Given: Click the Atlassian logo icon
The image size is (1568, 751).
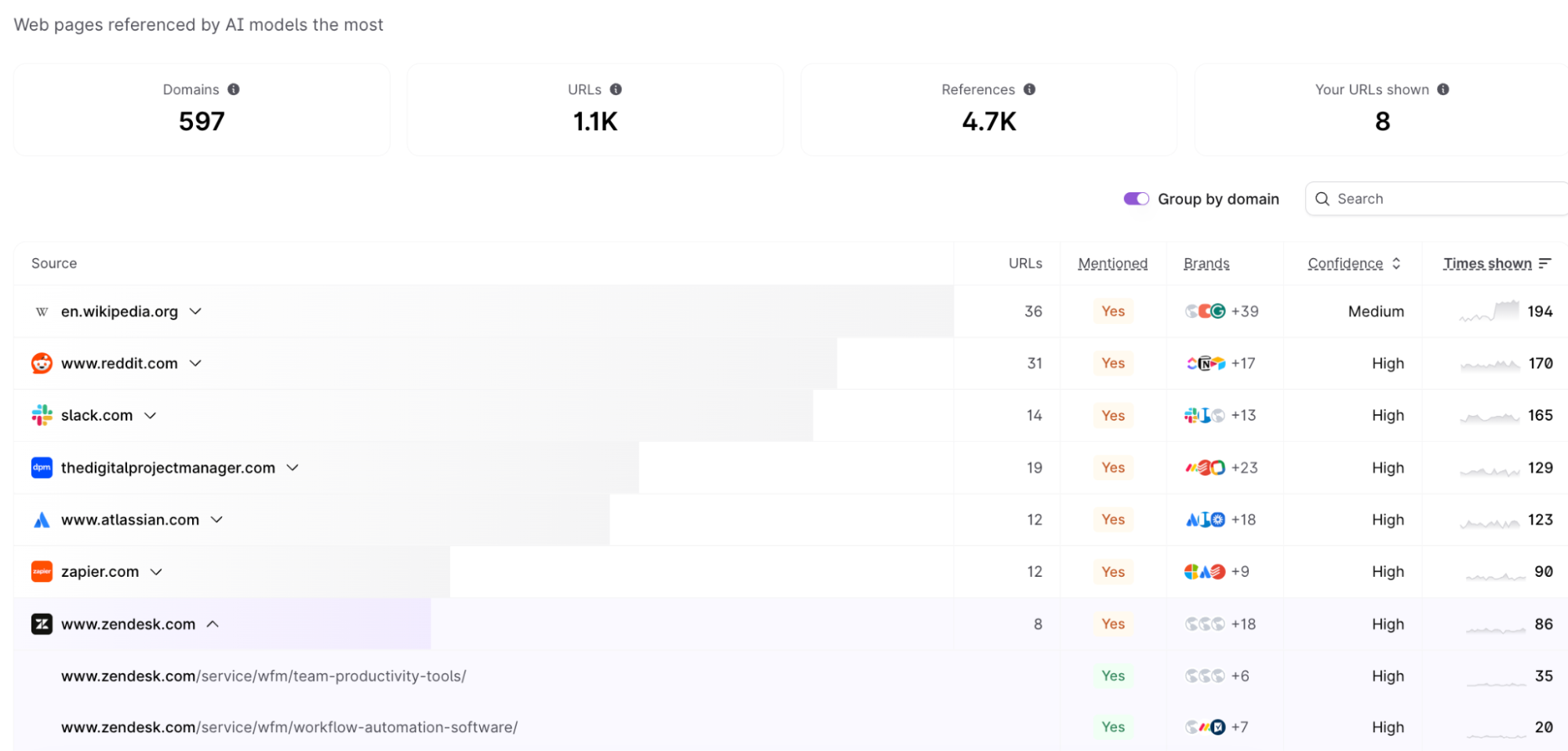Looking at the screenshot, I should point(42,520).
